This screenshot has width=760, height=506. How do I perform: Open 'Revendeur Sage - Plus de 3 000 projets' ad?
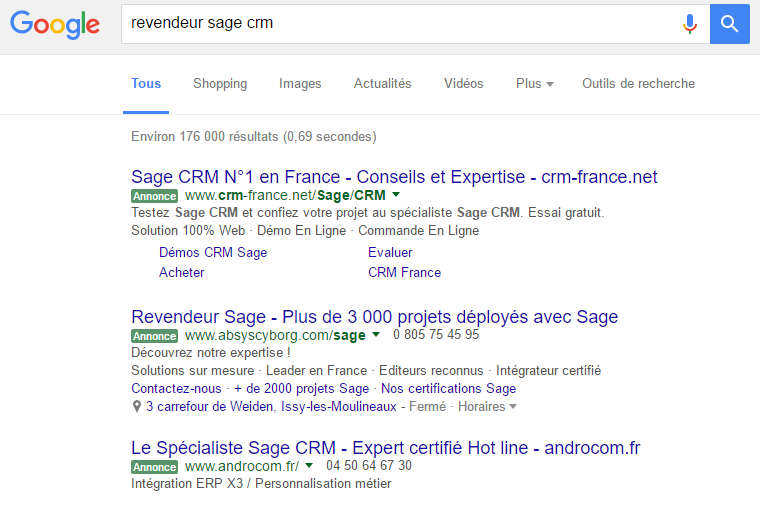click(375, 317)
